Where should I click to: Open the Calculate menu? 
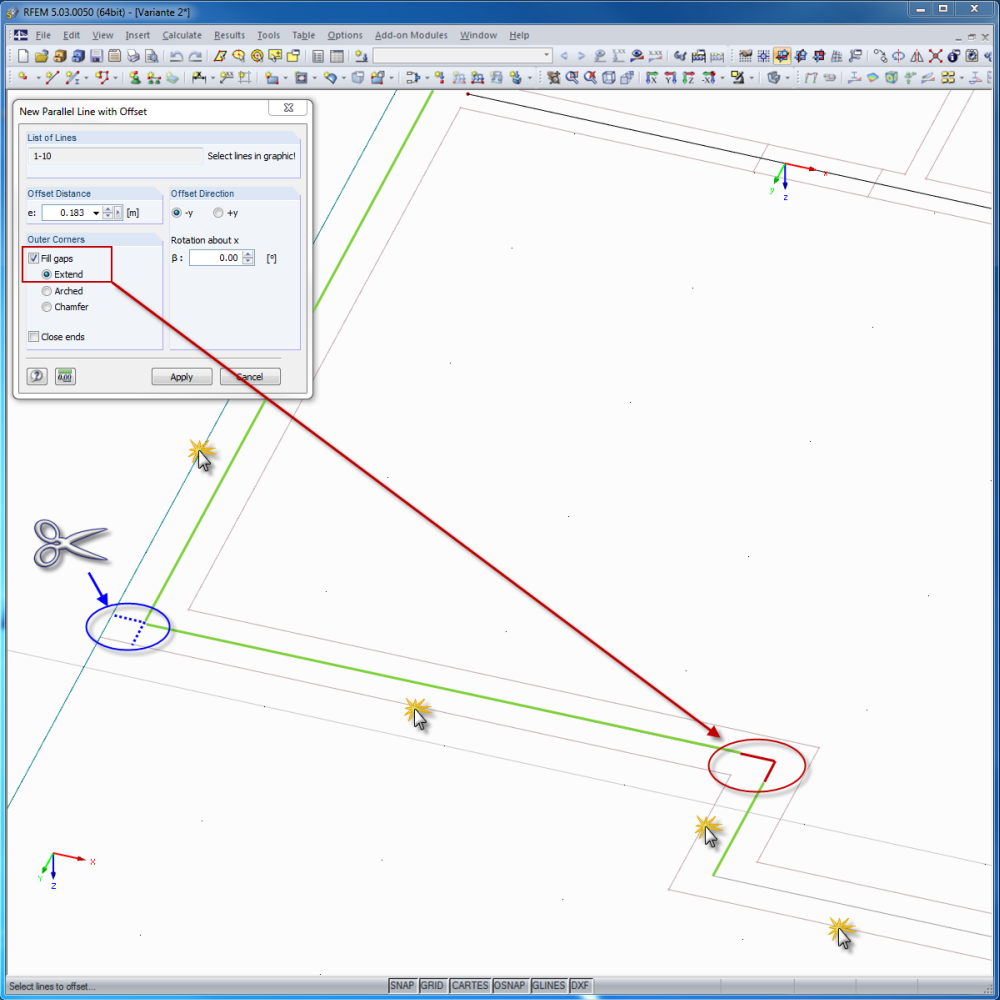[x=182, y=35]
